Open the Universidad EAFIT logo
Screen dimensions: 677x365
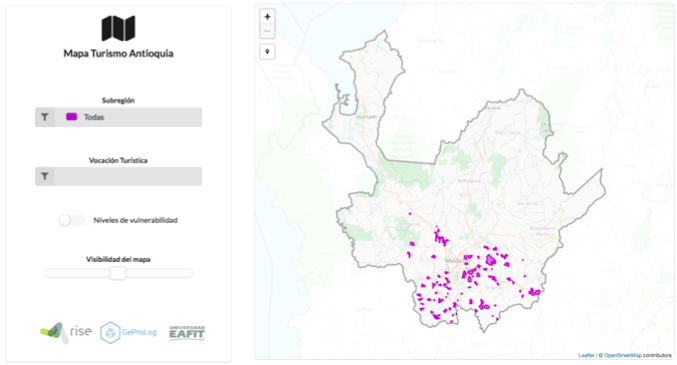(187, 333)
